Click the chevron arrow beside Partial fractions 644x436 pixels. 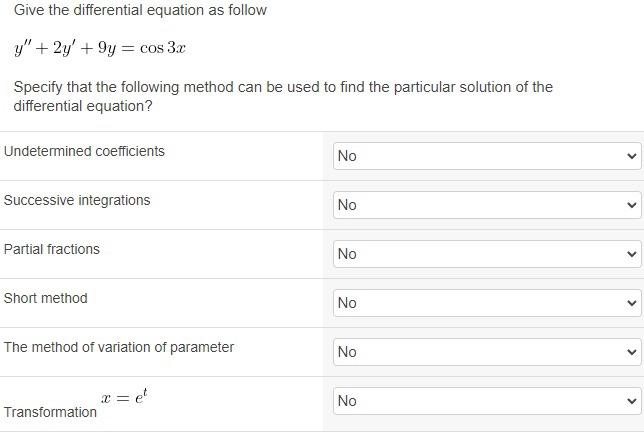(x=630, y=254)
